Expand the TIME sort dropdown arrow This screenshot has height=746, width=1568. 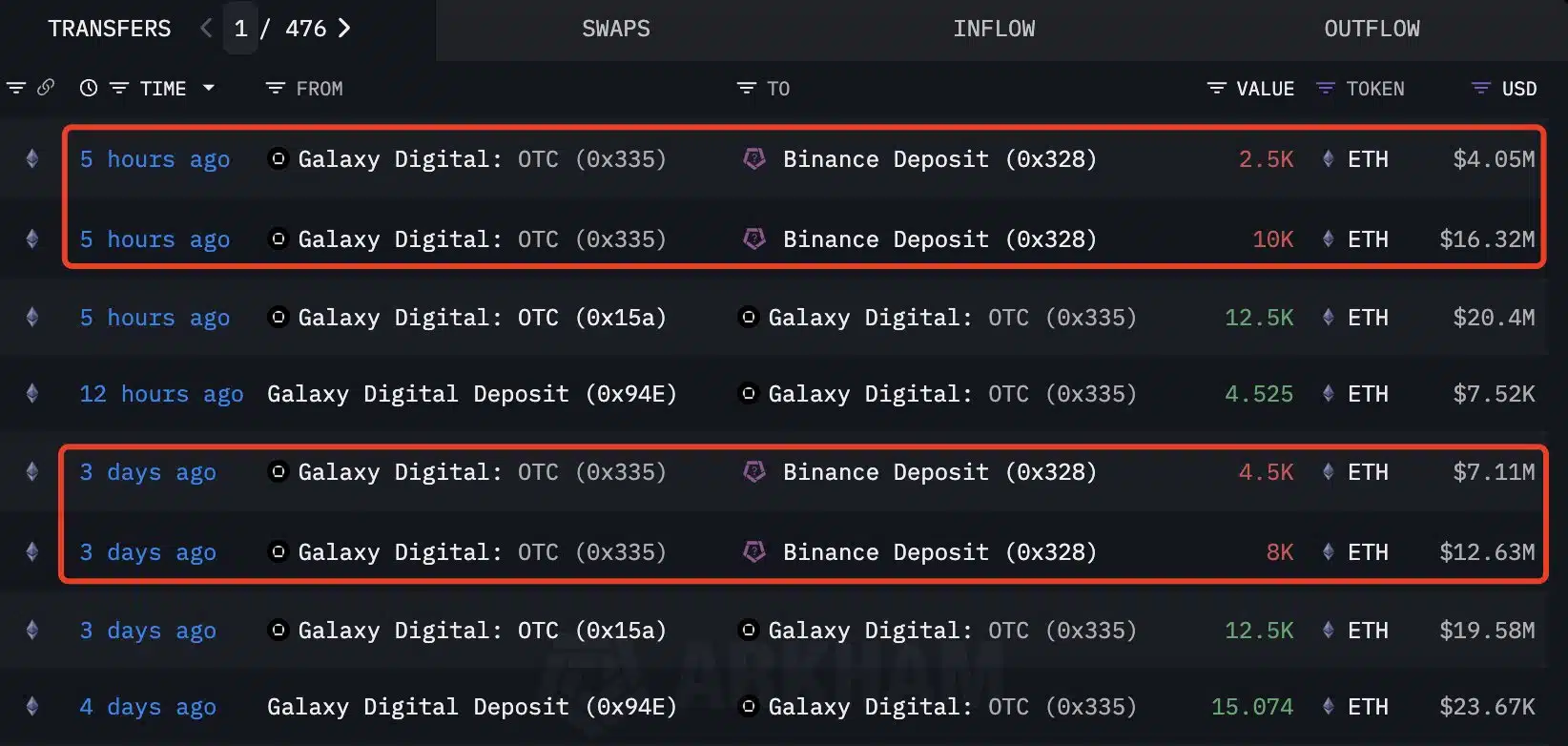(209, 88)
